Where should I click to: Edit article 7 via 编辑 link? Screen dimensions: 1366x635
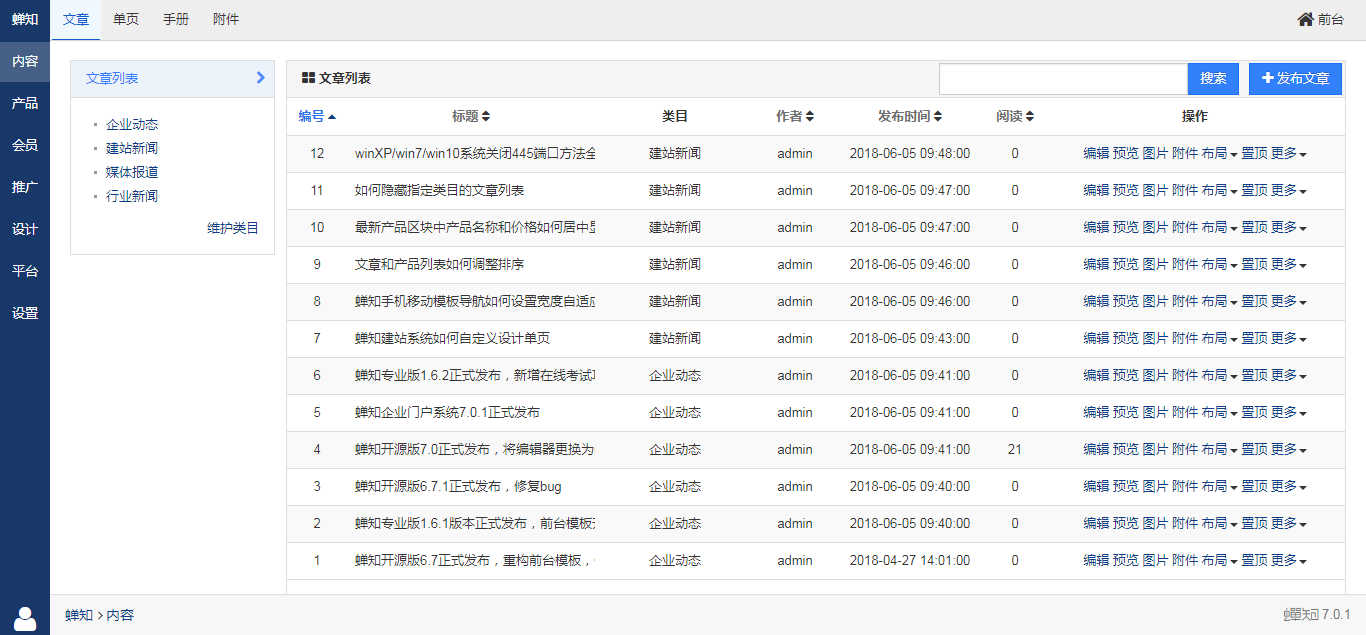[1096, 338]
